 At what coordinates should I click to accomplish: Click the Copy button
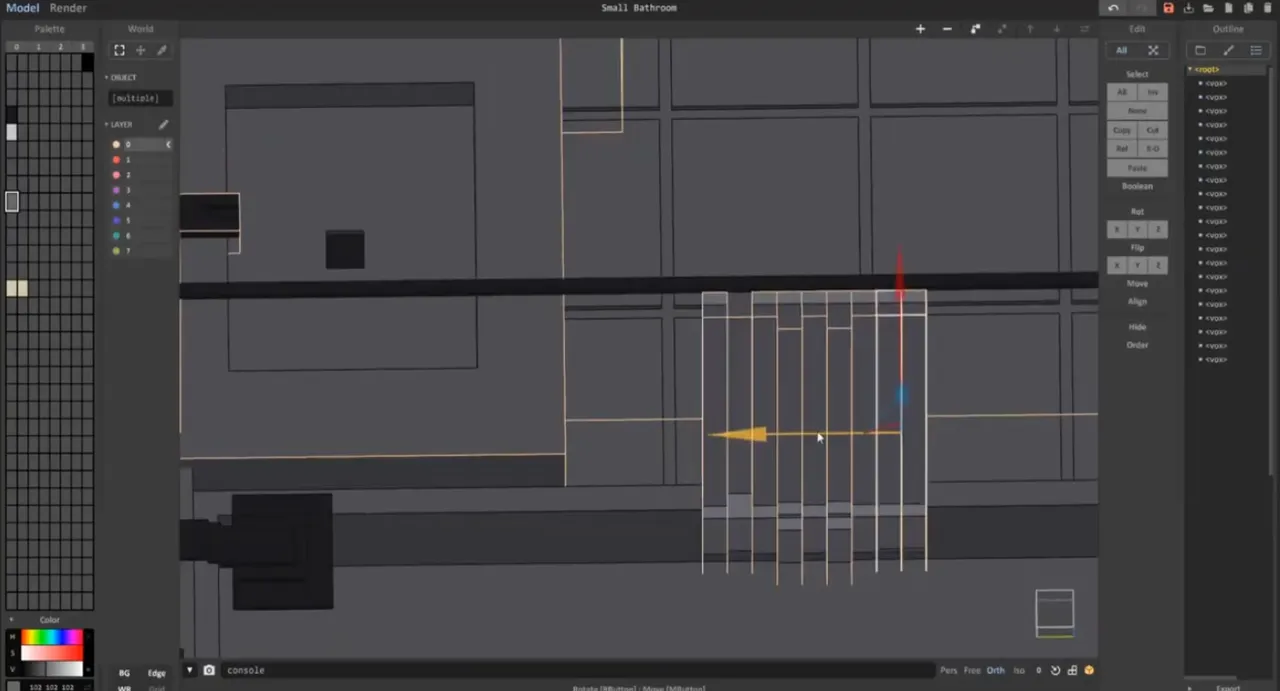click(1122, 130)
